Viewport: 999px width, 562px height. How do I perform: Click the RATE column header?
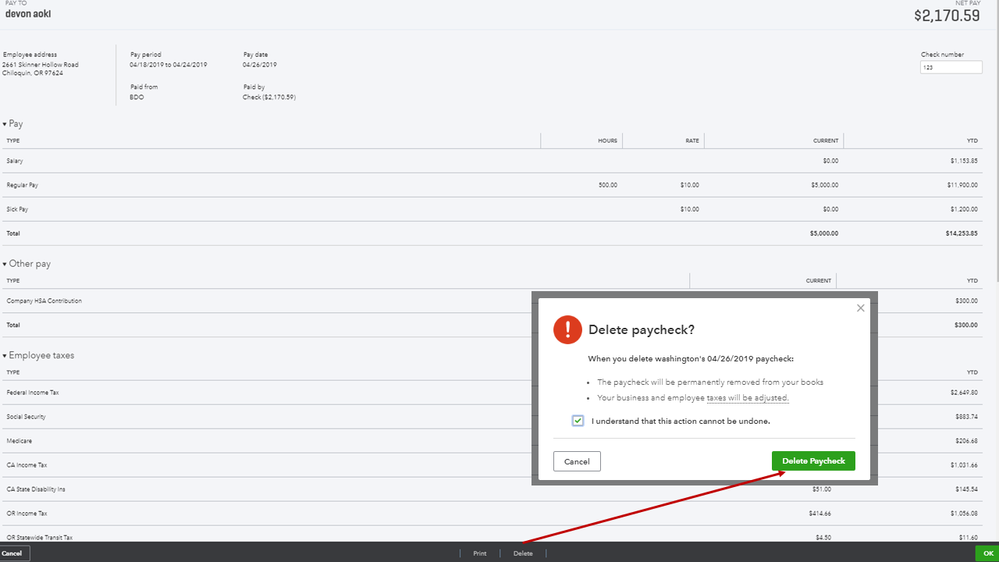[692, 140]
